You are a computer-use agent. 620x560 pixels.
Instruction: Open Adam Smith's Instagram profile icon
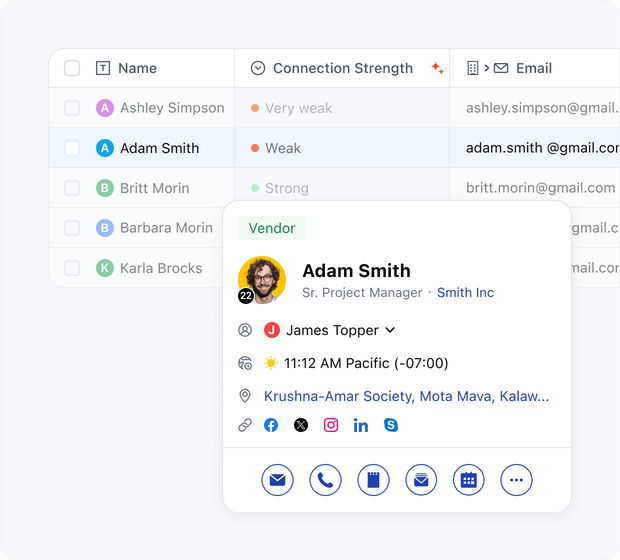331,425
